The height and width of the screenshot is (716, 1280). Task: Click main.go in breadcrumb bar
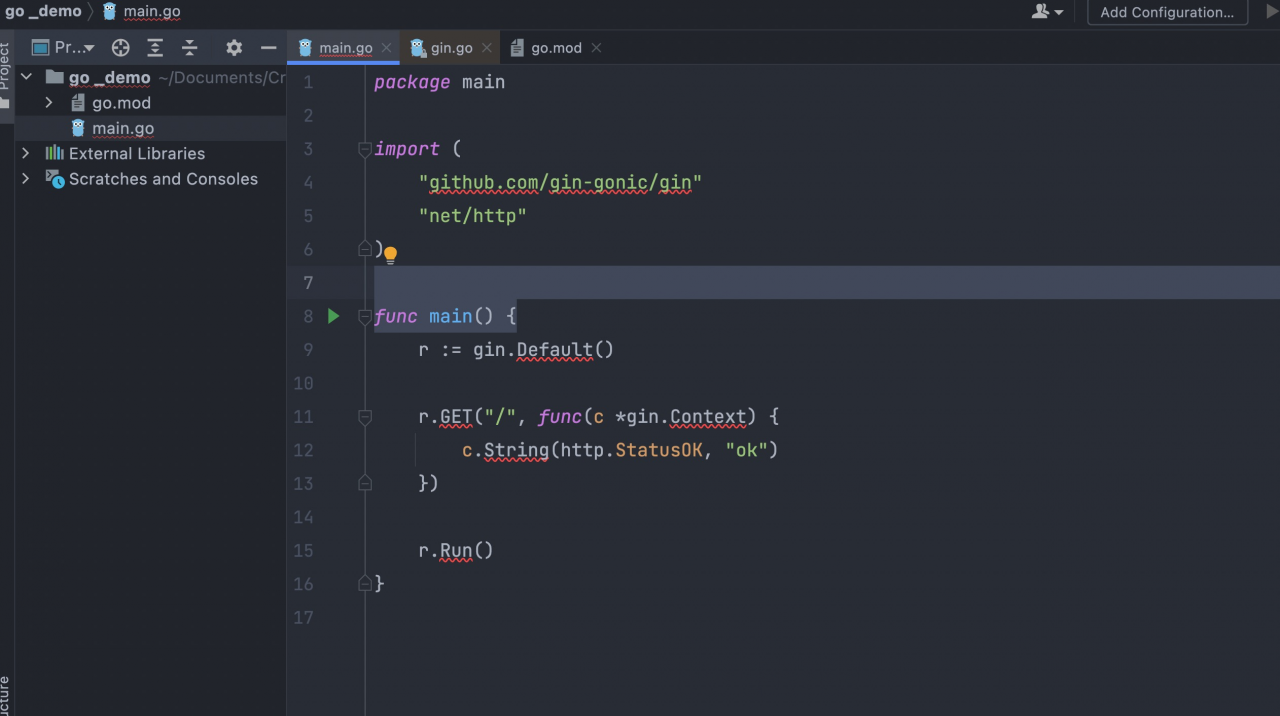[152, 12]
